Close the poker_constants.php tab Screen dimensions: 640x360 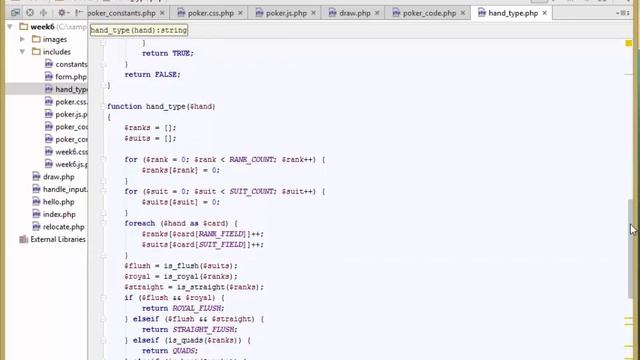point(162,13)
